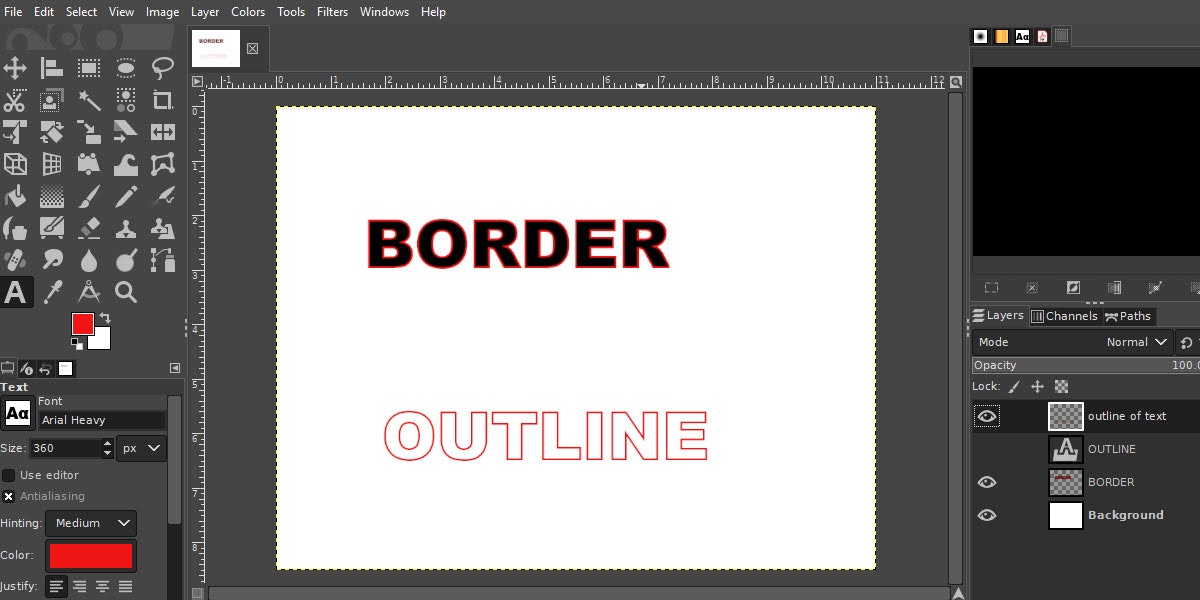Select the Heal bandage tool

[15, 260]
